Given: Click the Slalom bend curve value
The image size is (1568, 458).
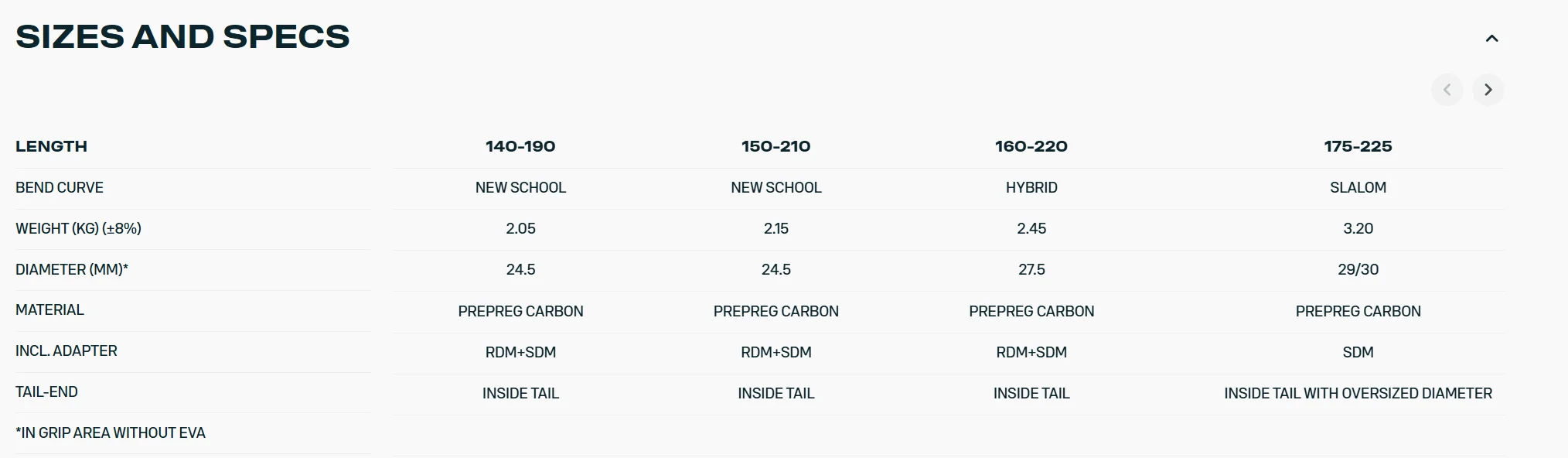Looking at the screenshot, I should click(x=1358, y=187).
